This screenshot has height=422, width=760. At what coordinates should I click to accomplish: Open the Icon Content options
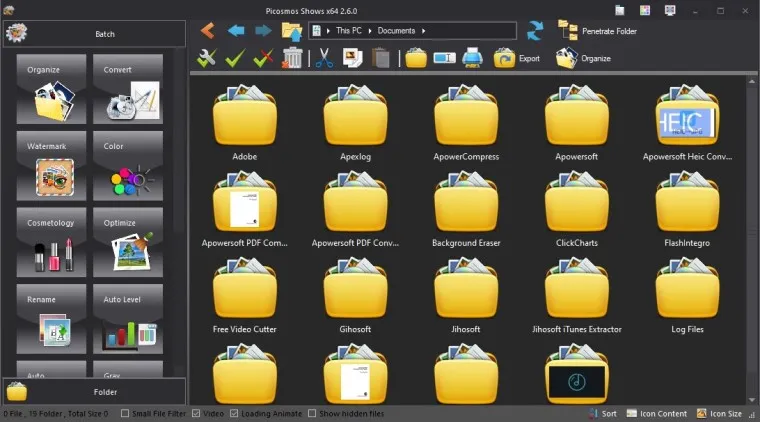pos(657,413)
